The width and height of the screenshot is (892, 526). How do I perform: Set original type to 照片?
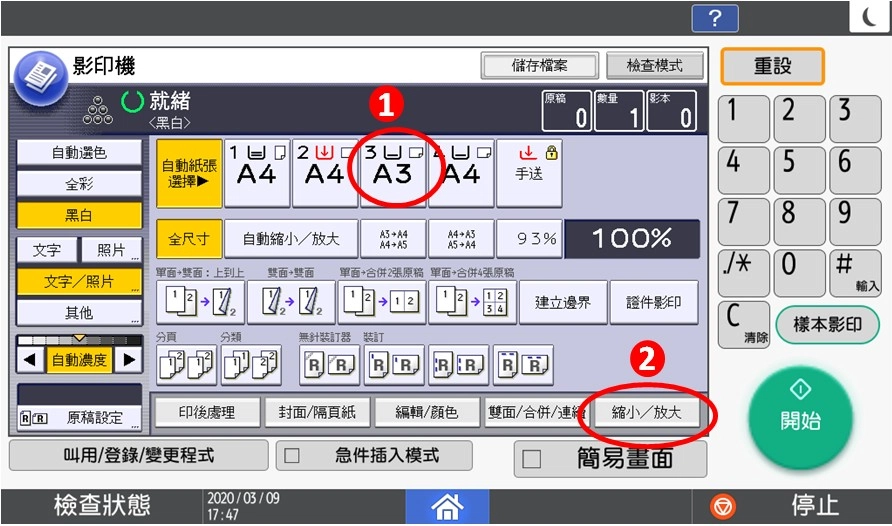[x=112, y=250]
